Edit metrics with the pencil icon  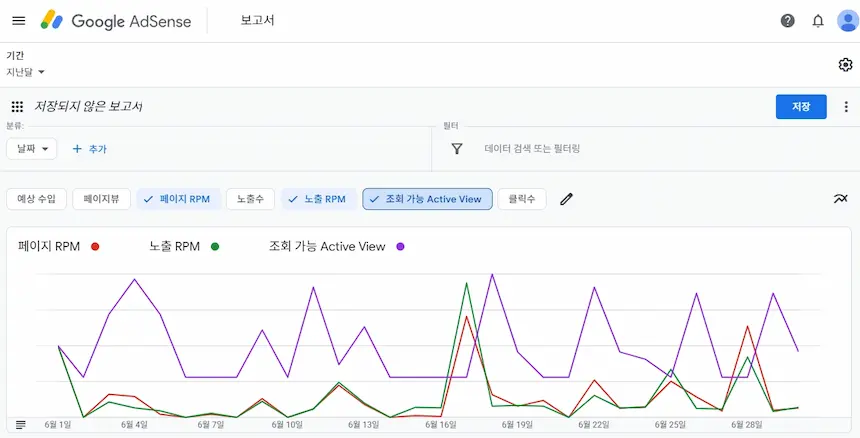coord(566,199)
